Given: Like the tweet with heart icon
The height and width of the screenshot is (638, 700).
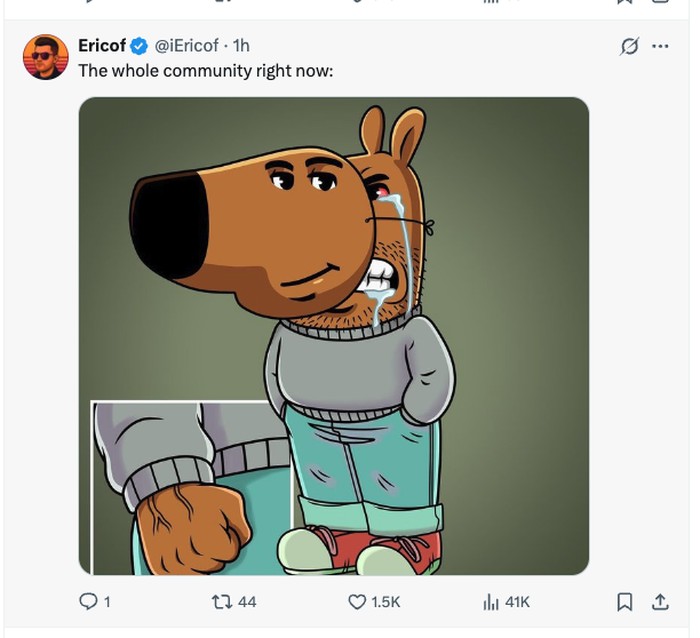Looking at the screenshot, I should click(357, 601).
